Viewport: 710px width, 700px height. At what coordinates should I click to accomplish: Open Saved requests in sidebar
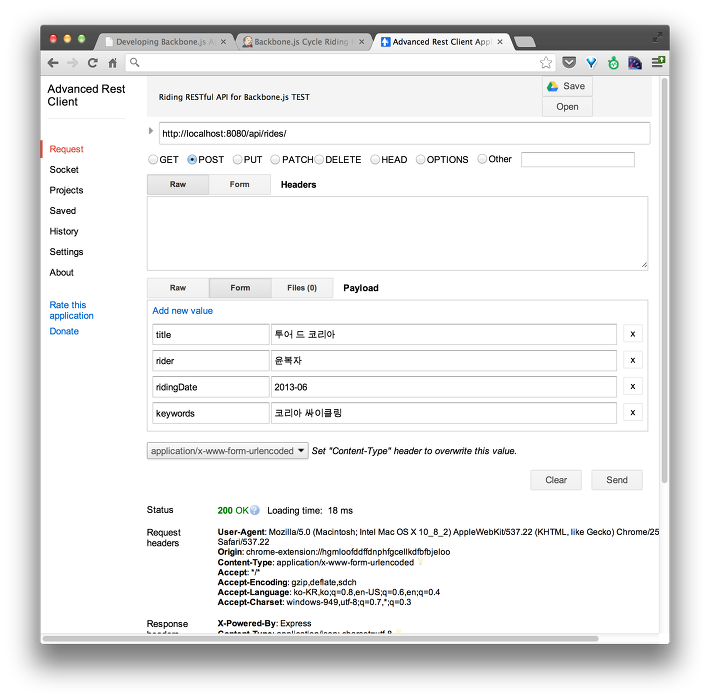(x=62, y=211)
